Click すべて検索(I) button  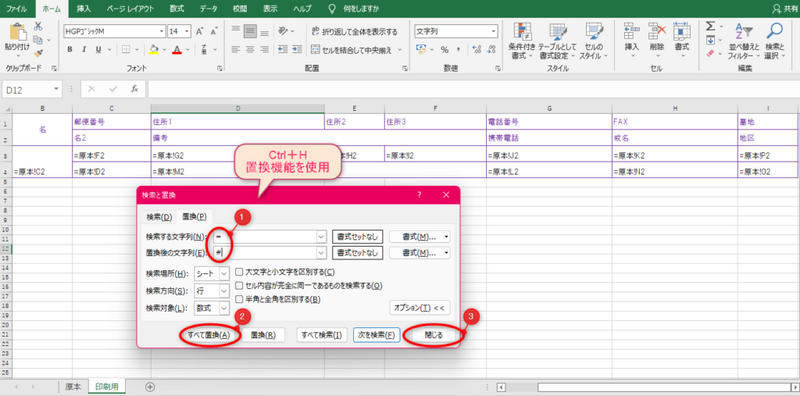click(x=321, y=335)
